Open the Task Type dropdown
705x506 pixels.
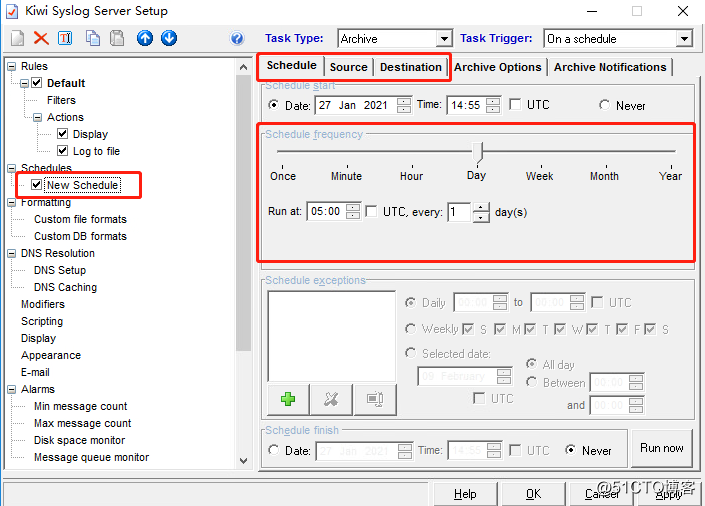point(444,39)
